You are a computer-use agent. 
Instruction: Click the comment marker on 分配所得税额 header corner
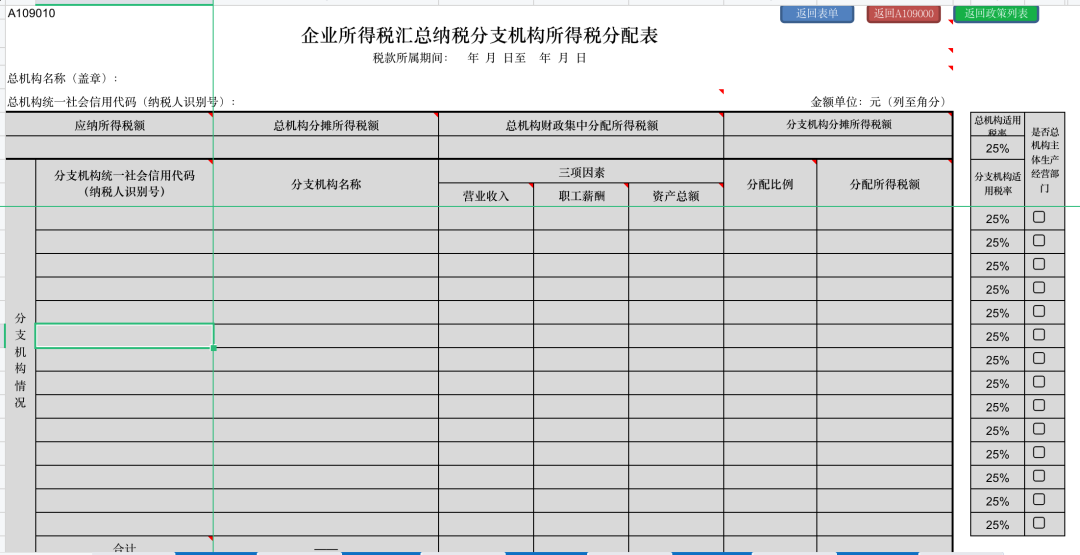[948, 163]
